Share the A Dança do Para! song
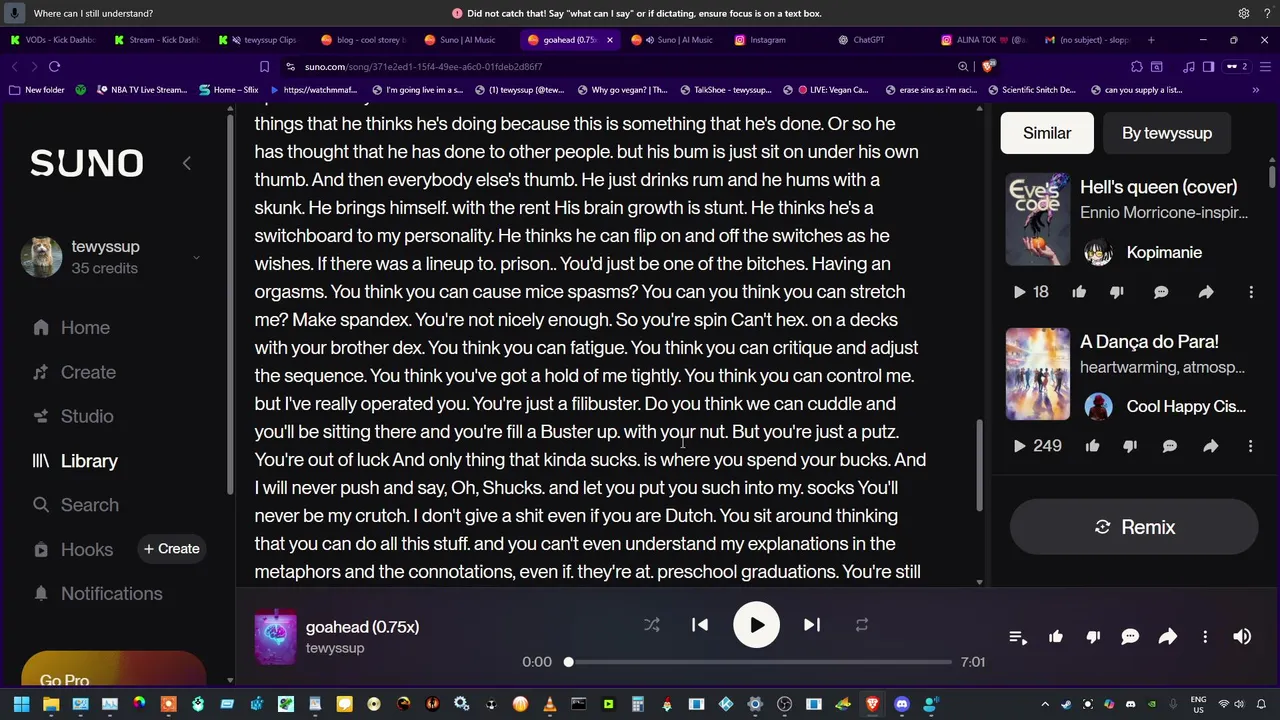This screenshot has height=720, width=1280. [1210, 446]
